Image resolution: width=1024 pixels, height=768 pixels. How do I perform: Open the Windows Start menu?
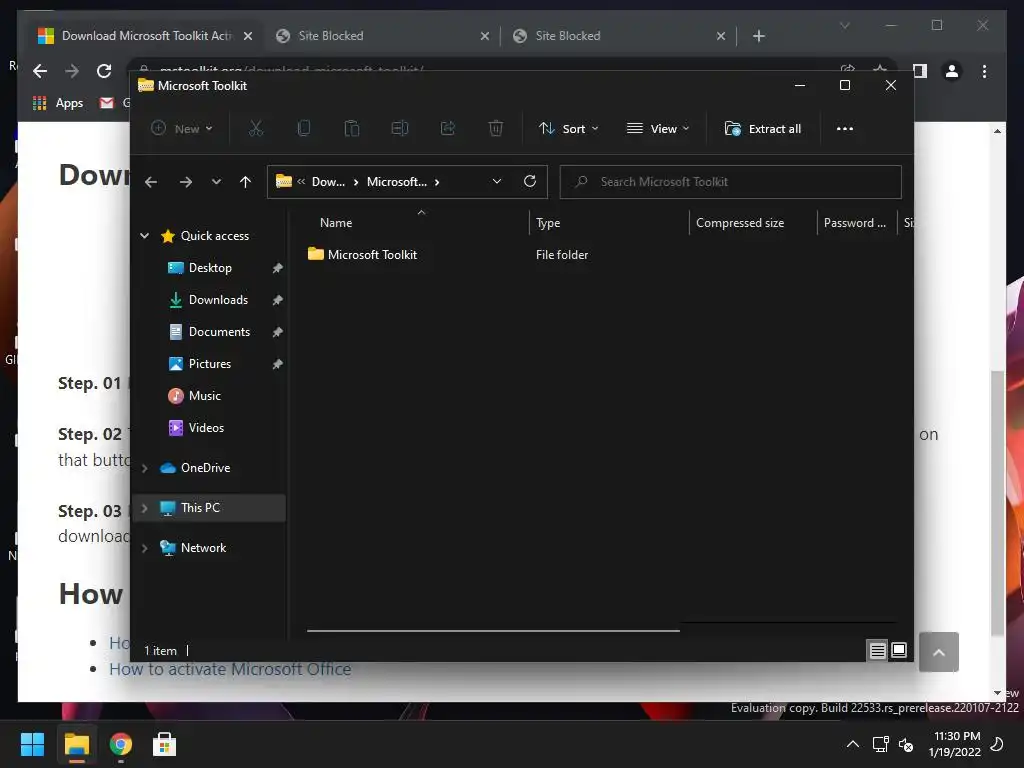[x=32, y=744]
